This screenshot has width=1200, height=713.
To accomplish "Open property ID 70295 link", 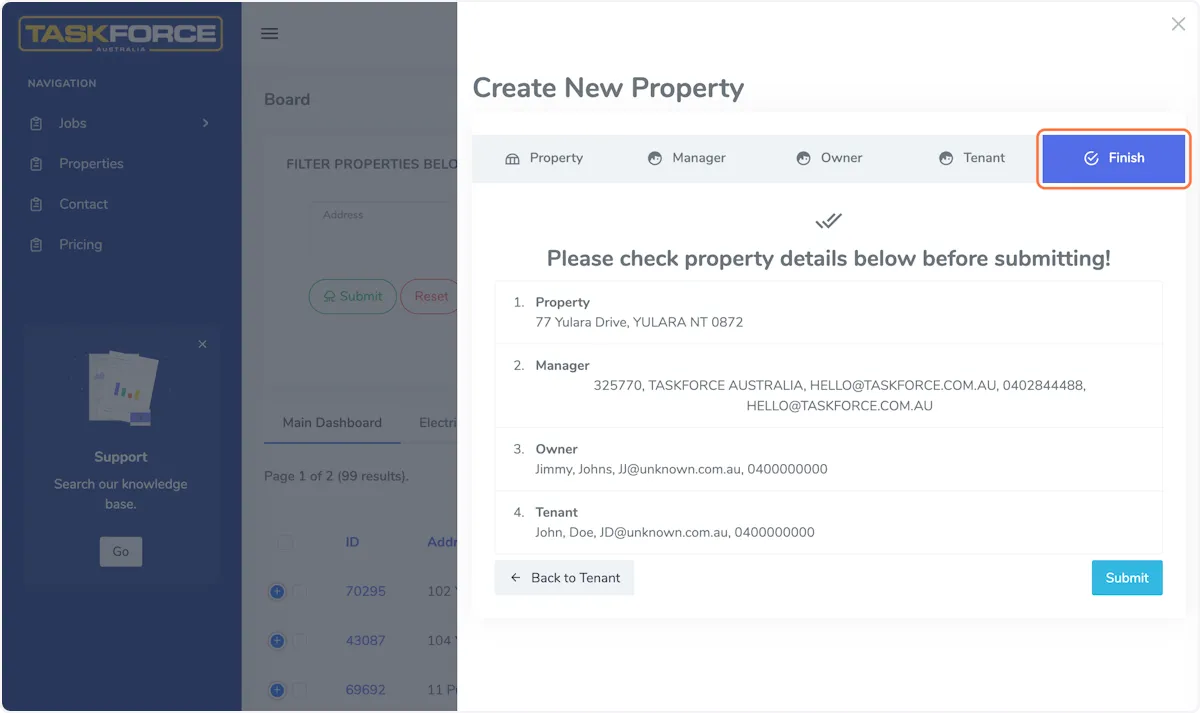I will click(x=365, y=591).
